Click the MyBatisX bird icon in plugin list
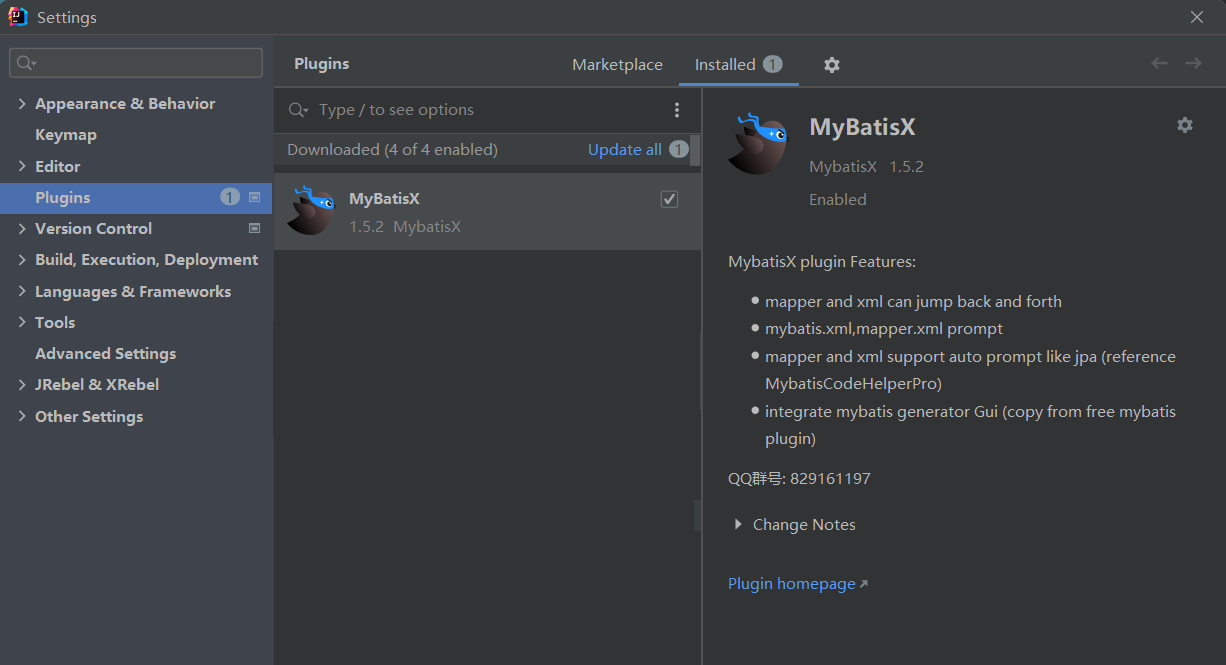Screen dimensions: 1226x665 coord(310,211)
